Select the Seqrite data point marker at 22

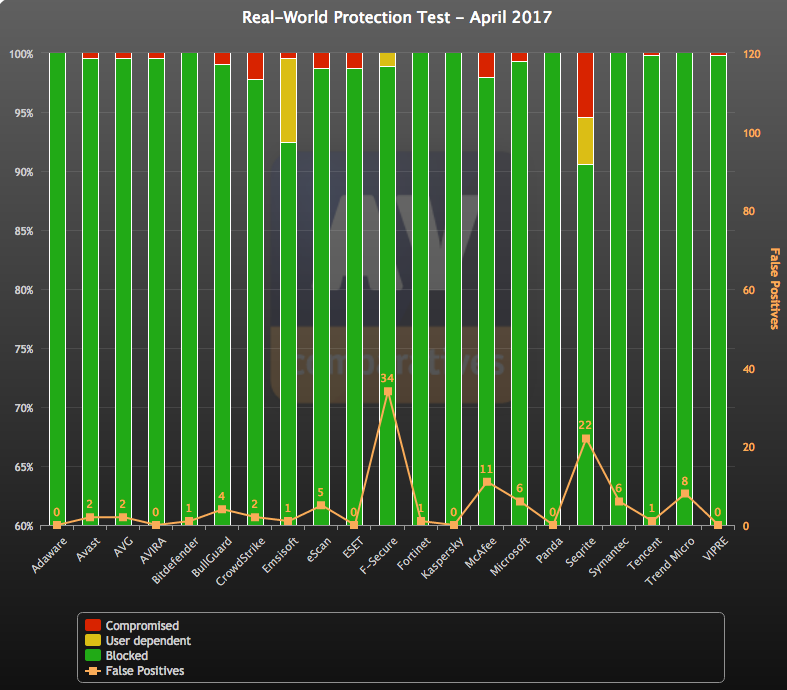click(586, 439)
